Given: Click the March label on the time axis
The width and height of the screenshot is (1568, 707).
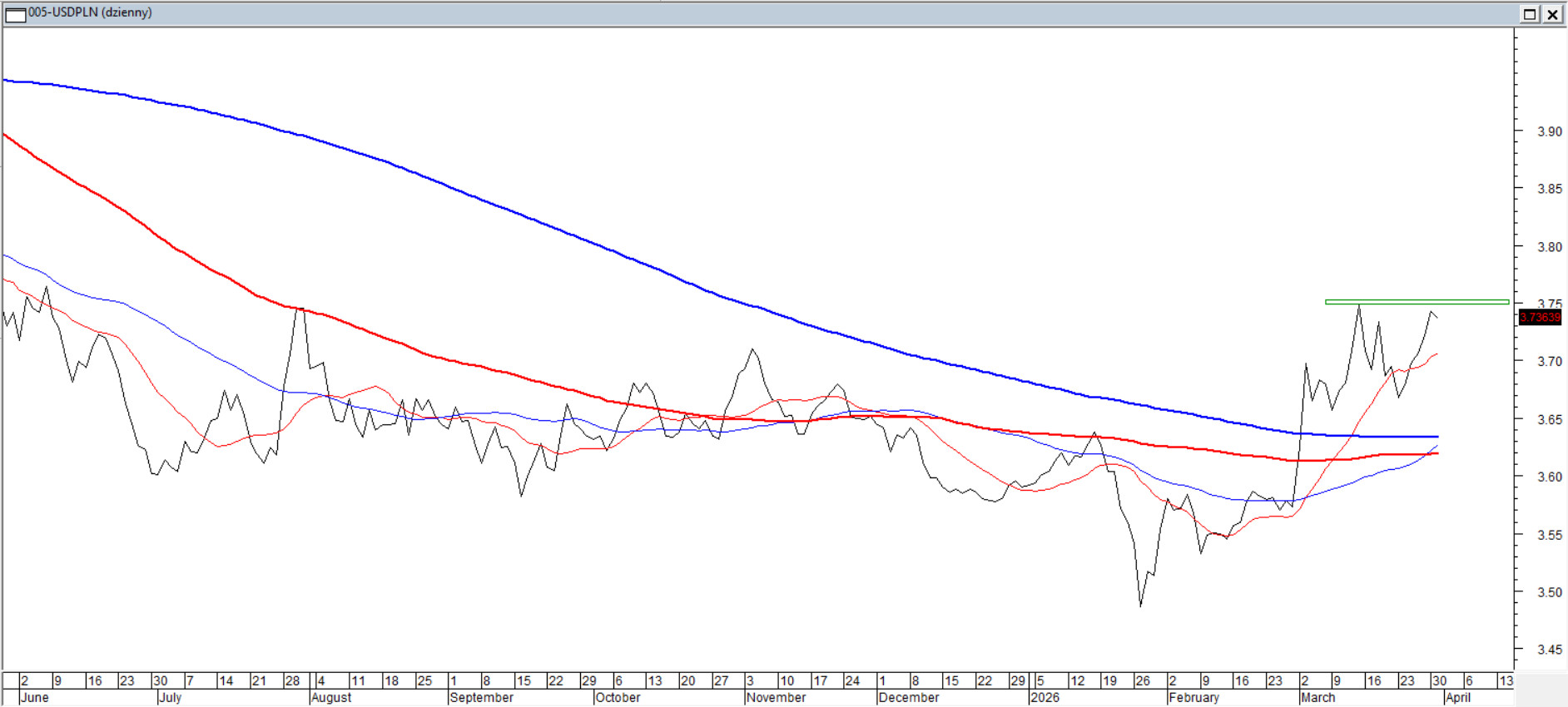Looking at the screenshot, I should tap(1317, 698).
